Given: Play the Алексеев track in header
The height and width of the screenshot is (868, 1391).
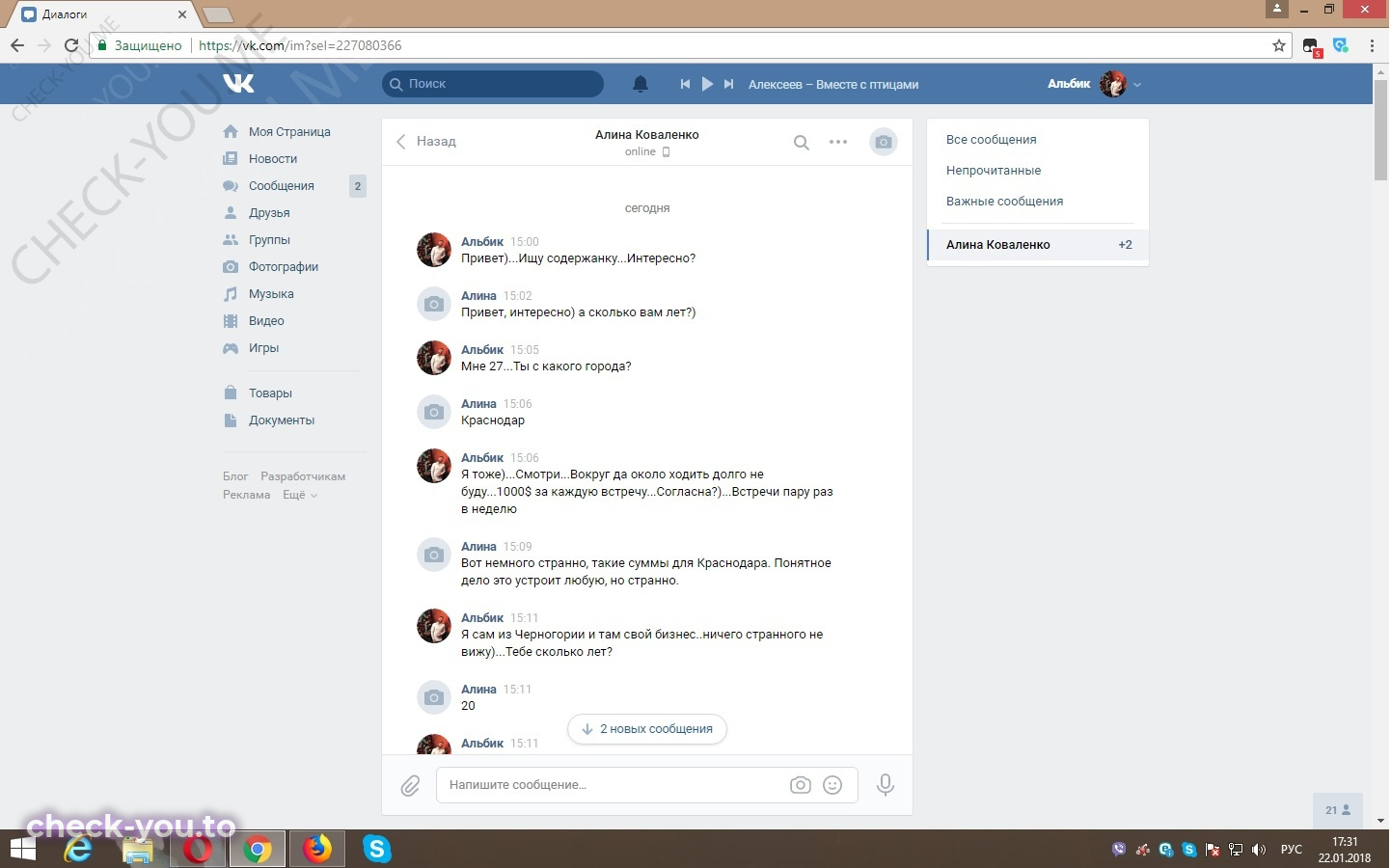Looking at the screenshot, I should click(707, 84).
